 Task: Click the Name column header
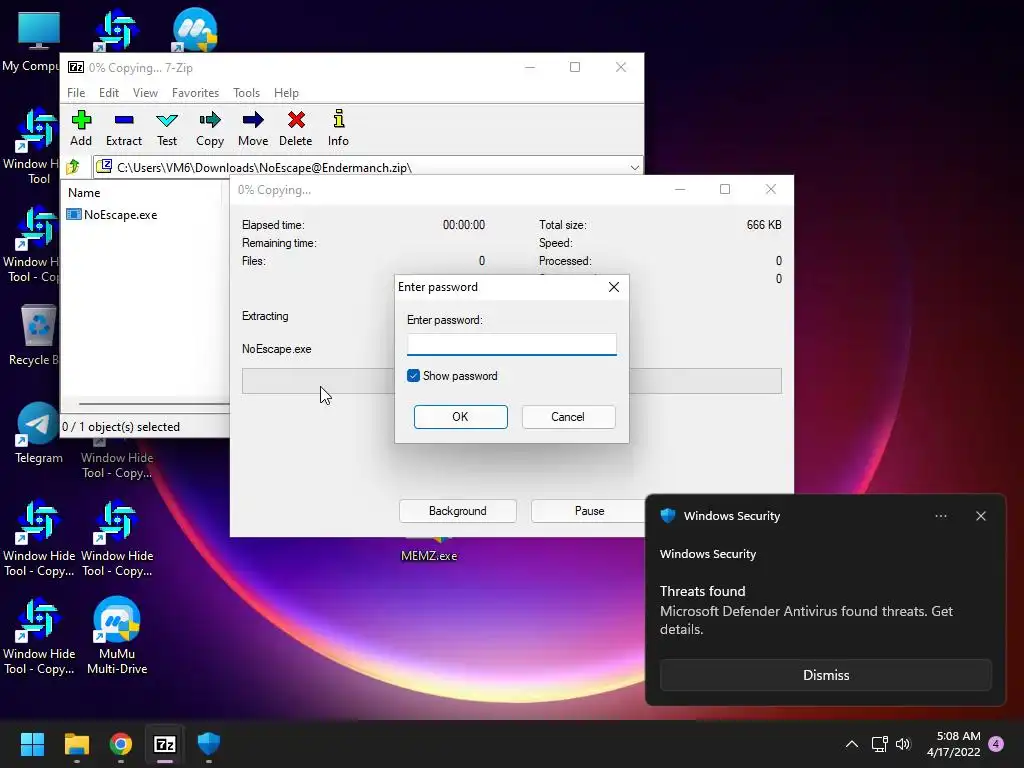[84, 193]
